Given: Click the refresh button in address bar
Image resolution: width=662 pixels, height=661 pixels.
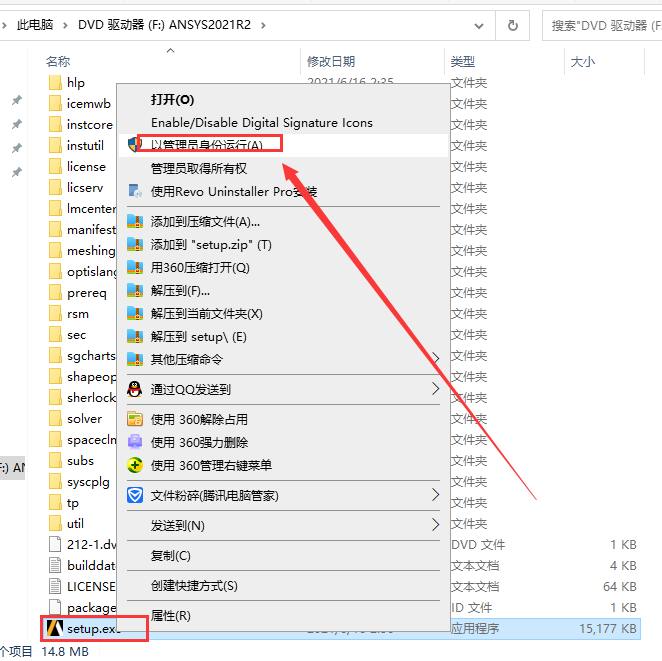Looking at the screenshot, I should click(513, 26).
